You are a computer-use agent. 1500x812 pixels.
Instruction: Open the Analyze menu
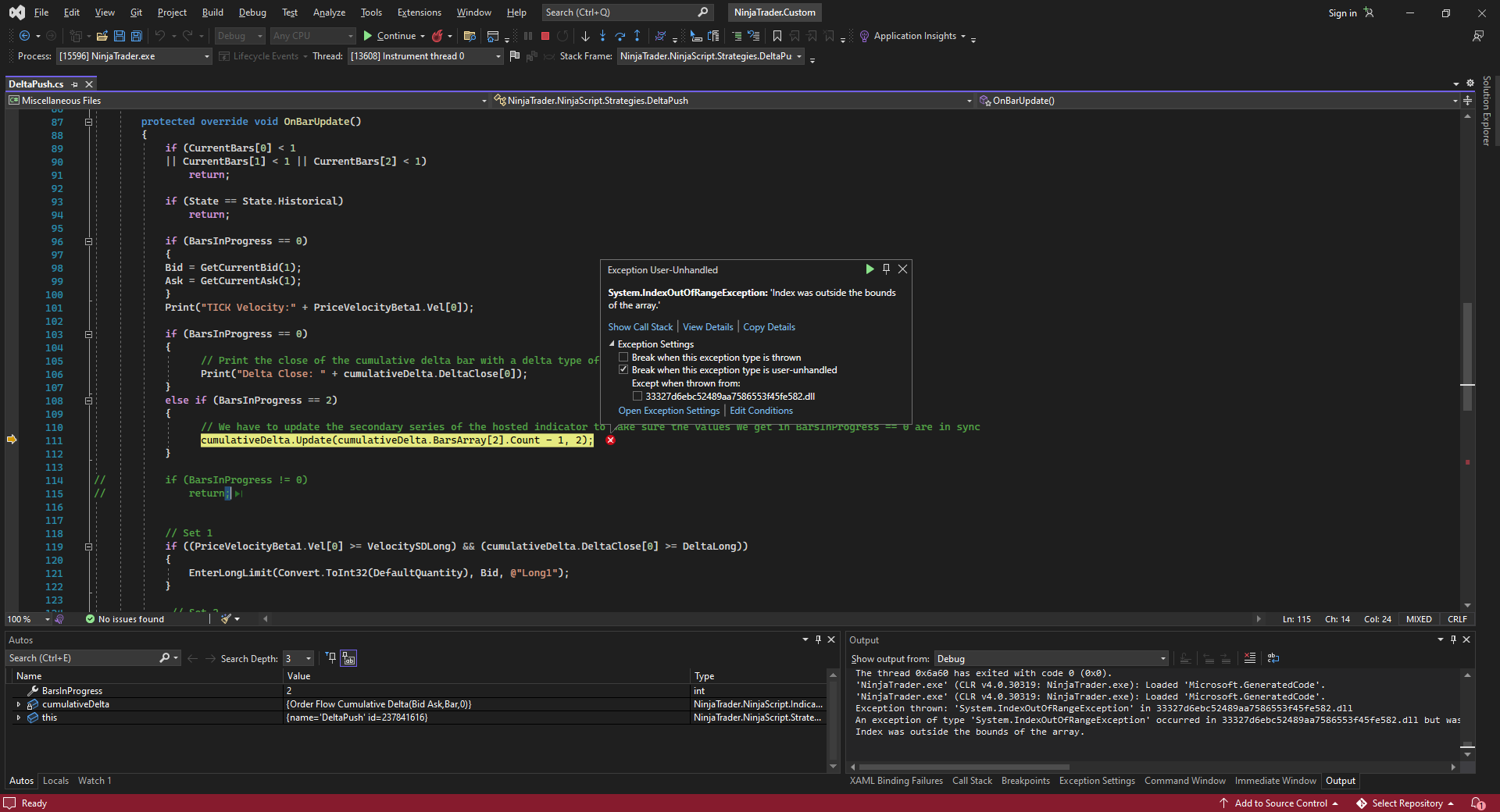point(329,12)
